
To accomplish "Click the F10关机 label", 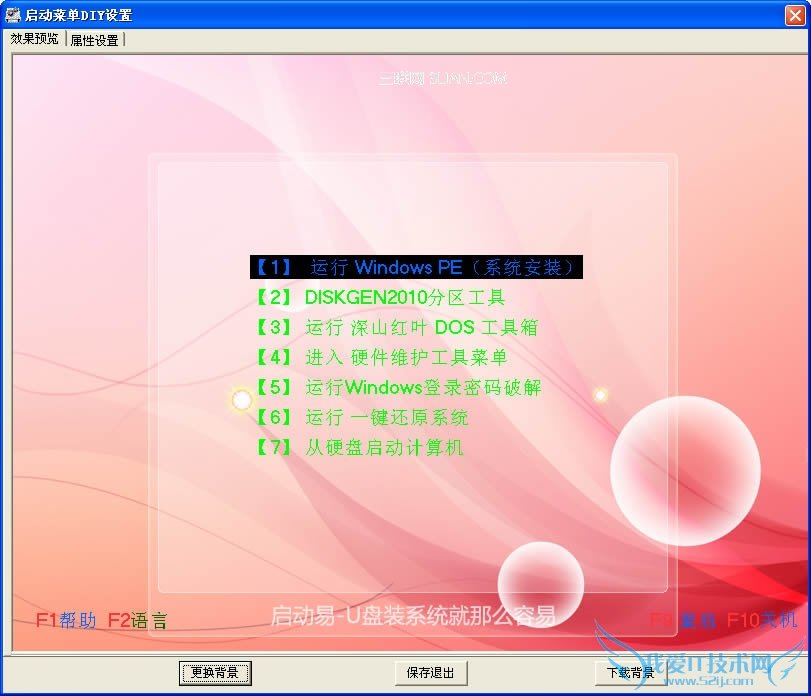I will coord(762,619).
